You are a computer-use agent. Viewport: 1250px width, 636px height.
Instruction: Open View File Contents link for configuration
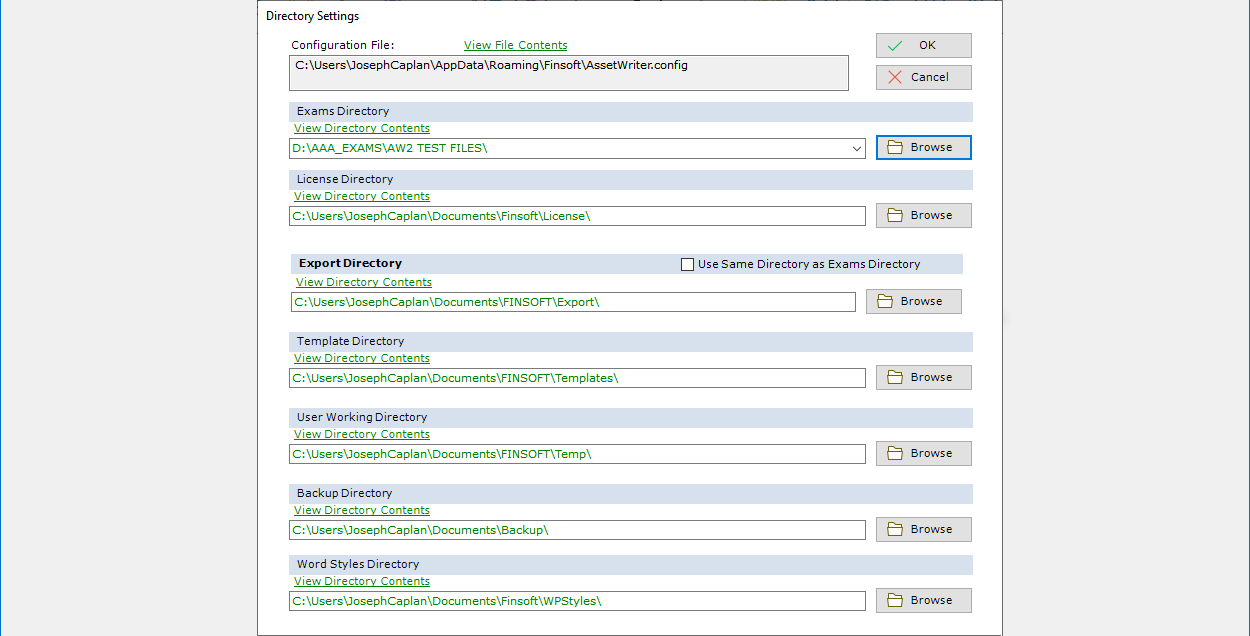point(515,45)
